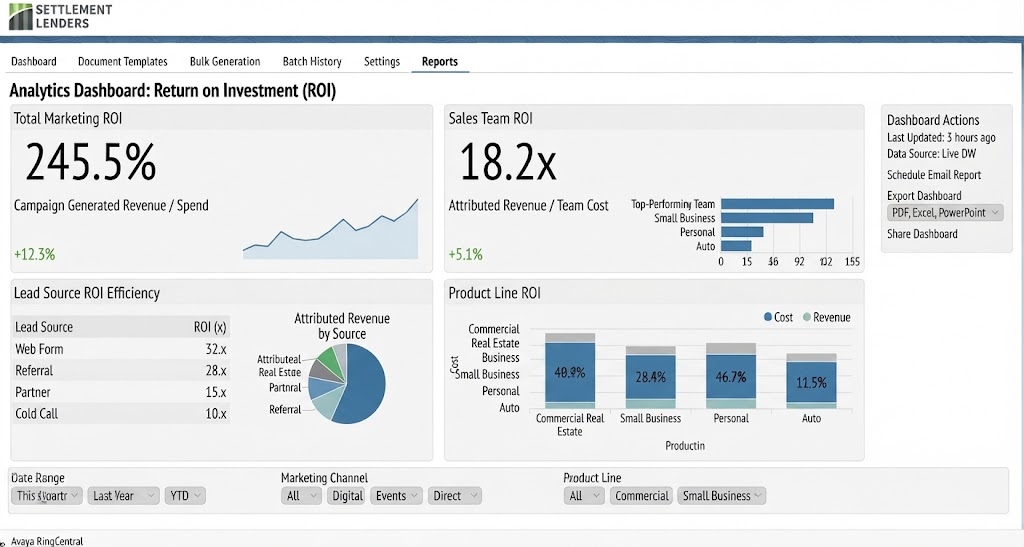Expand the Marketing Channel All dropdown
1024x547 pixels.
[302, 496]
